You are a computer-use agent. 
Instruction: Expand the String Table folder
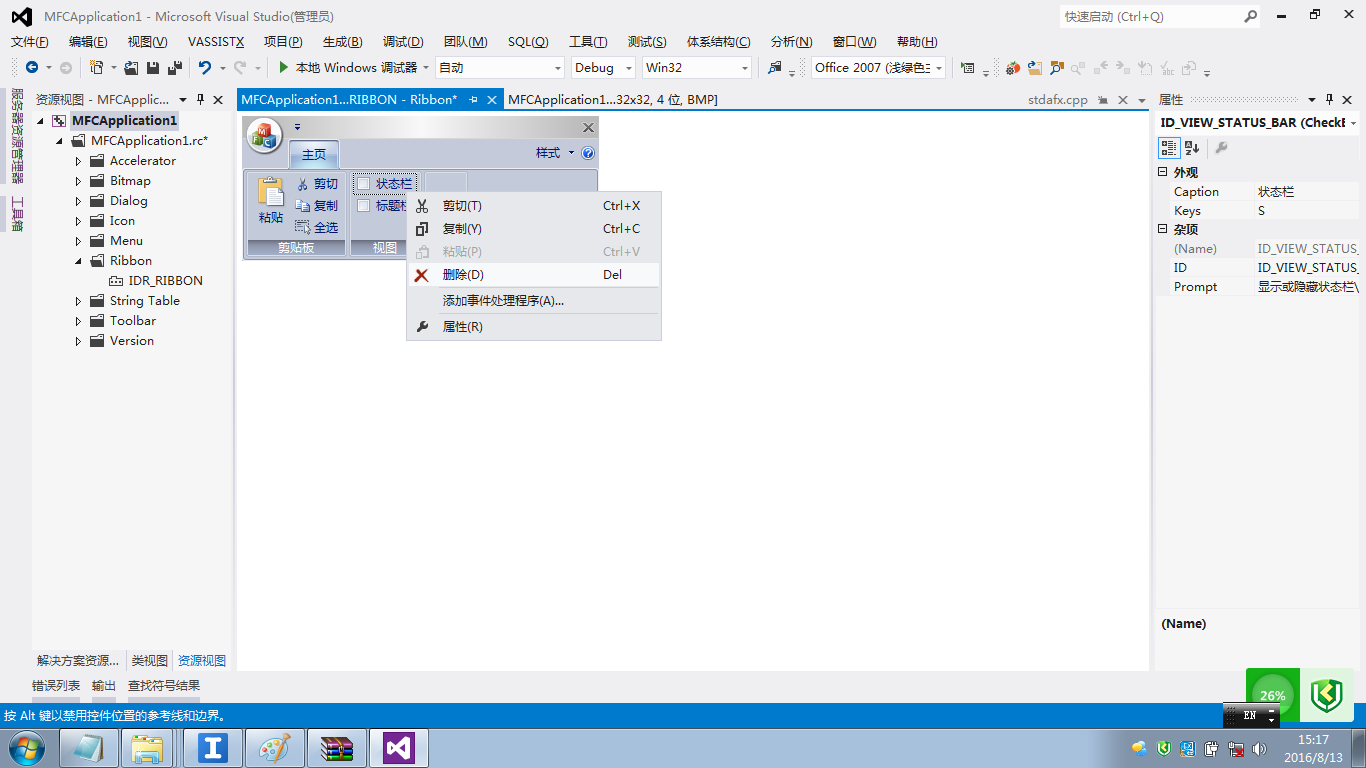78,301
